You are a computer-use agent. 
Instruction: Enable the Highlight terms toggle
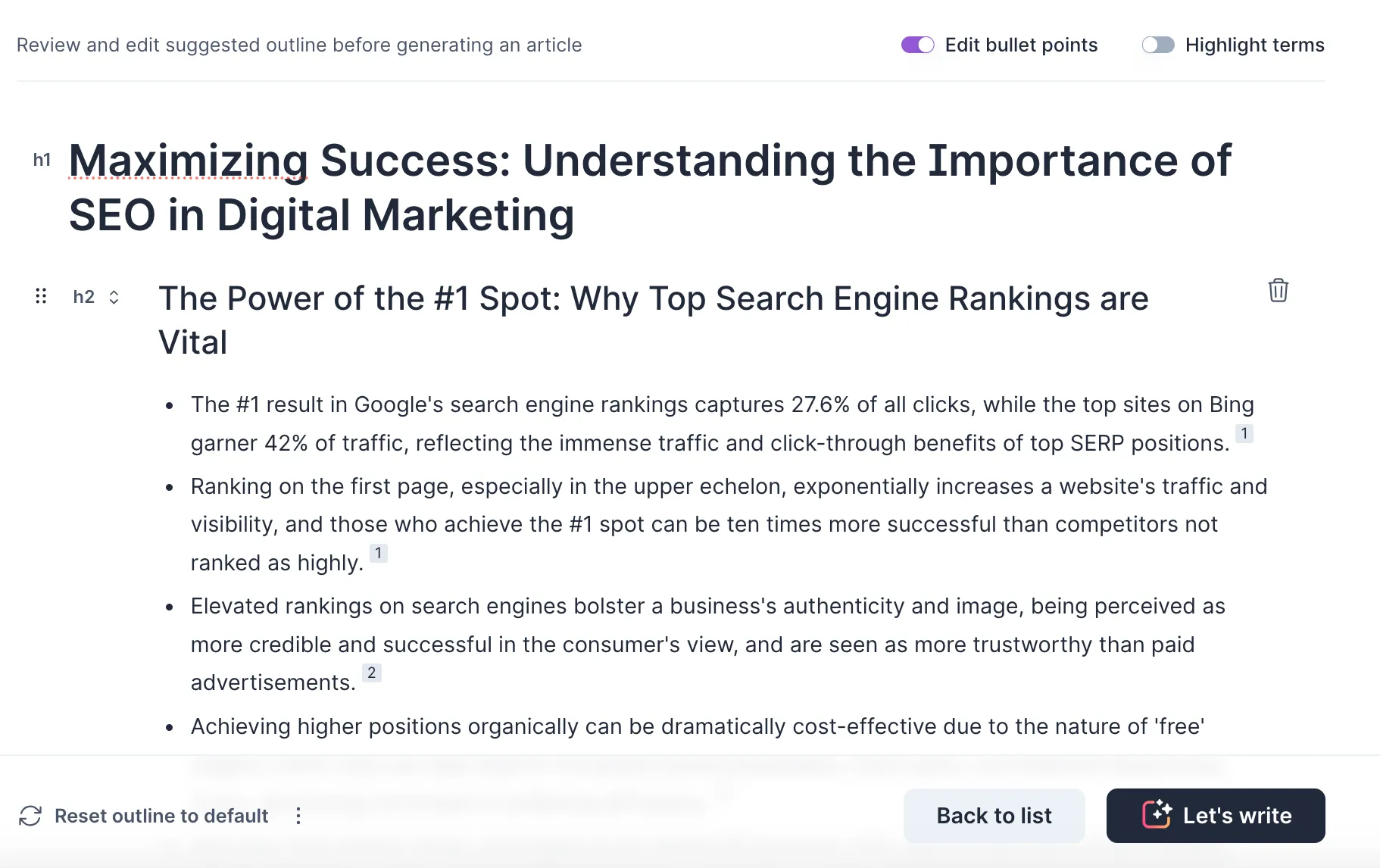click(x=1157, y=45)
